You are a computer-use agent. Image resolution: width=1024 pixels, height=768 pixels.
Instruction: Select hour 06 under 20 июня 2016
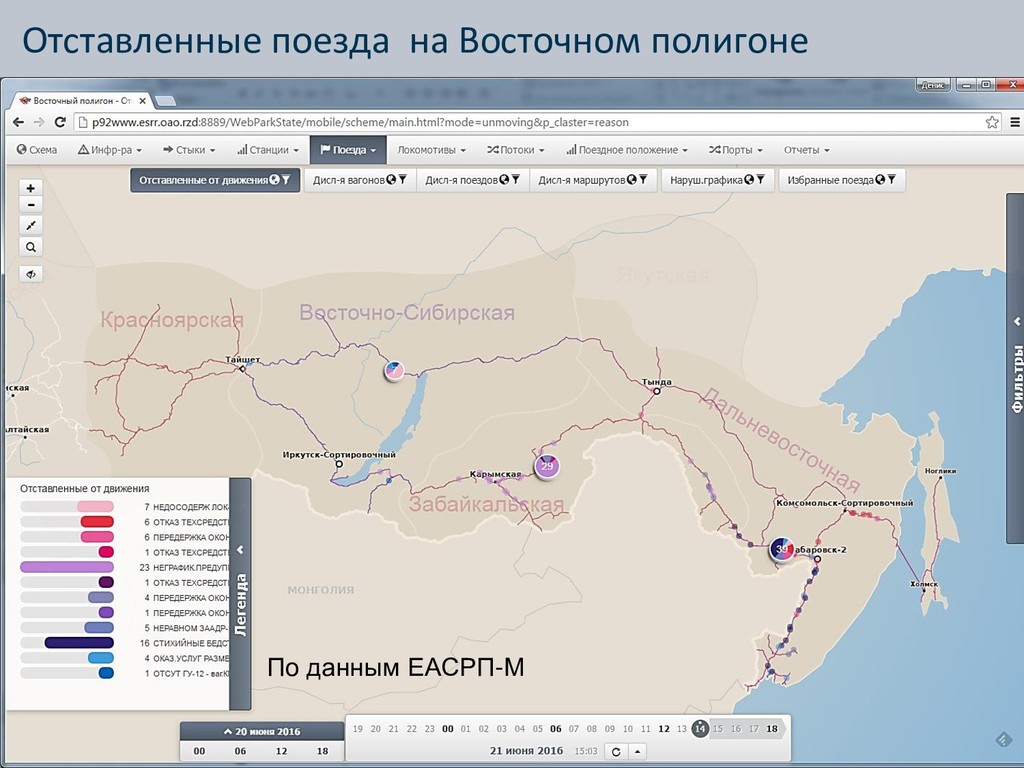tap(240, 751)
